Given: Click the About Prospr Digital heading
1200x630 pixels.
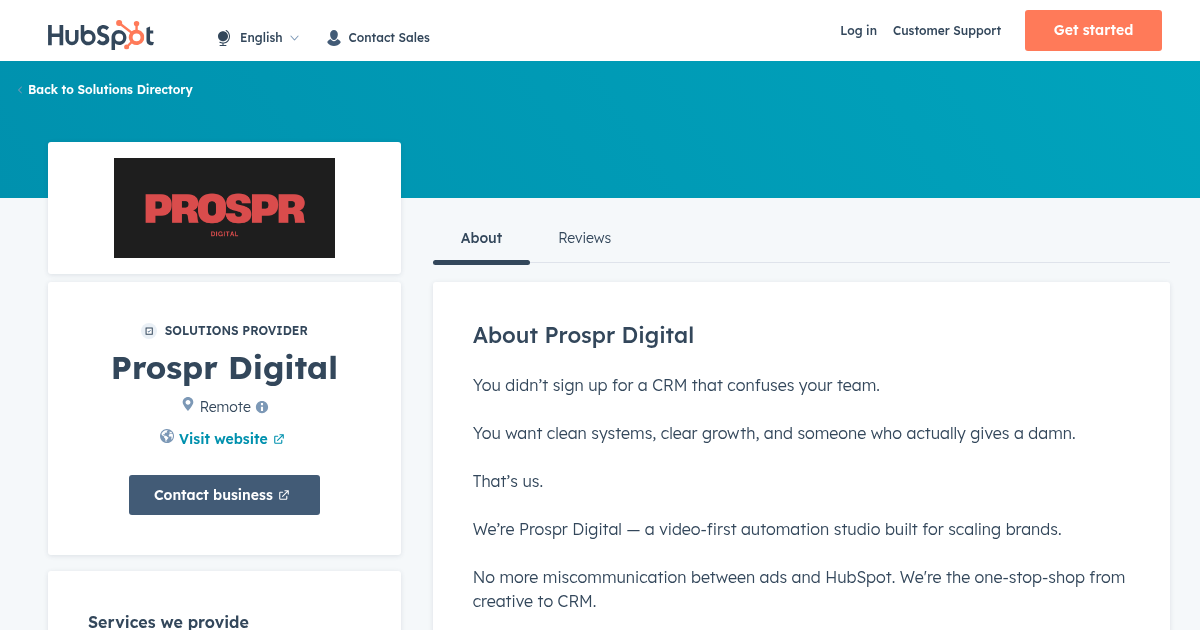Looking at the screenshot, I should pos(583,335).
